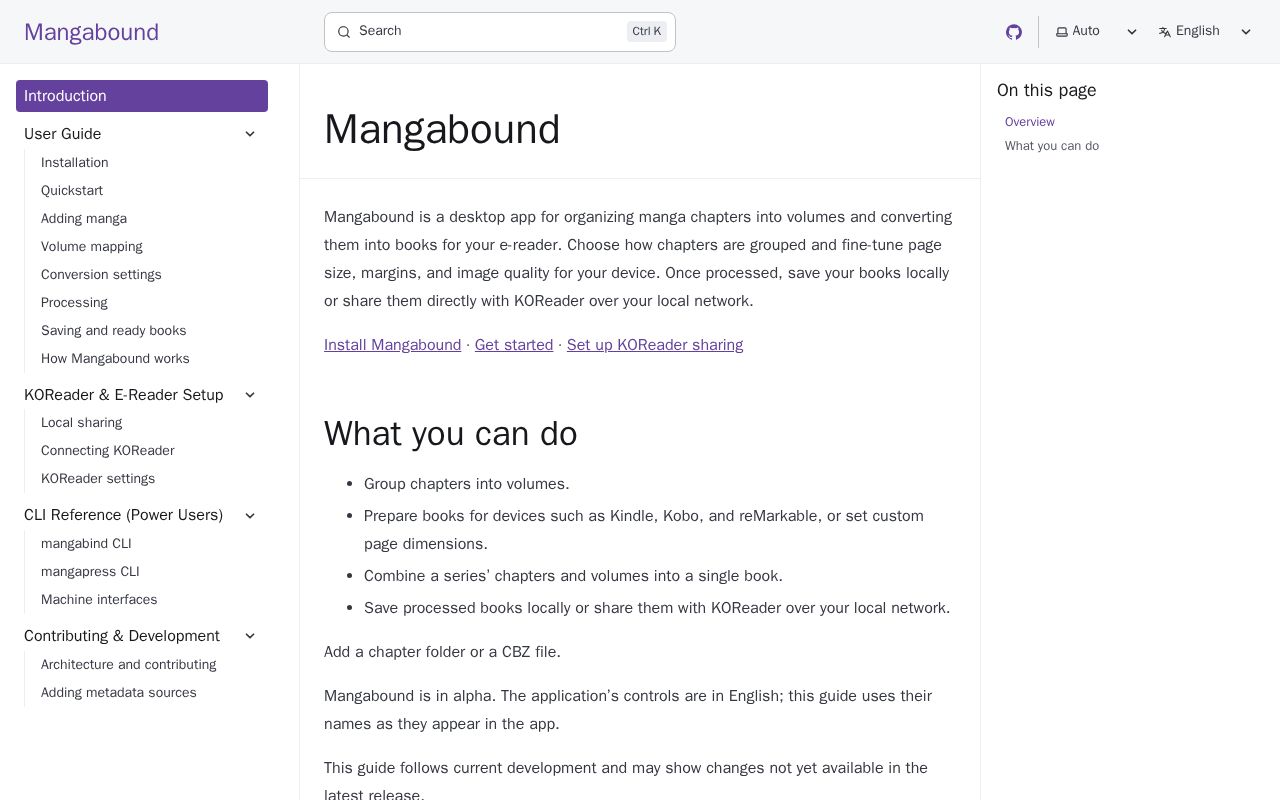Open Saving and ready books
The width and height of the screenshot is (1280, 800).
tap(114, 331)
